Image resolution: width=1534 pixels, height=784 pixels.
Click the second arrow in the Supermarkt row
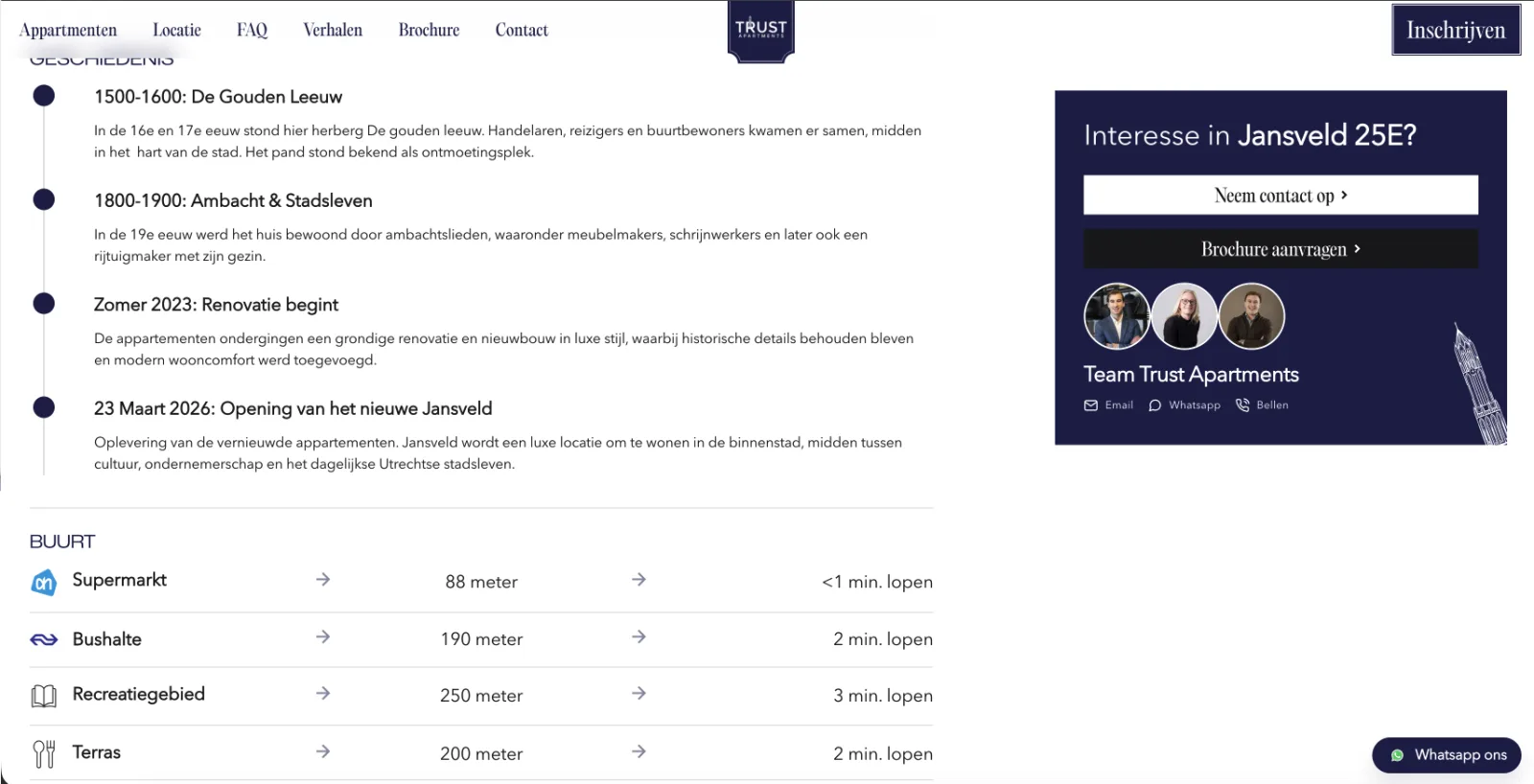(639, 579)
